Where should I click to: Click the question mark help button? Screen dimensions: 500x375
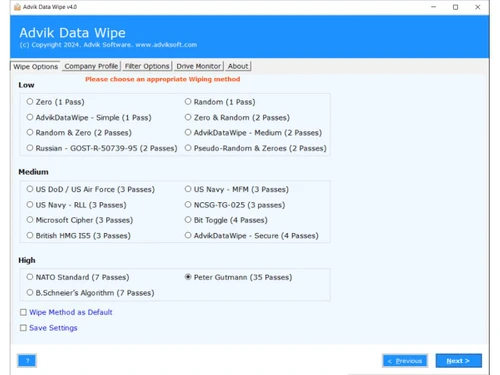[27, 361]
